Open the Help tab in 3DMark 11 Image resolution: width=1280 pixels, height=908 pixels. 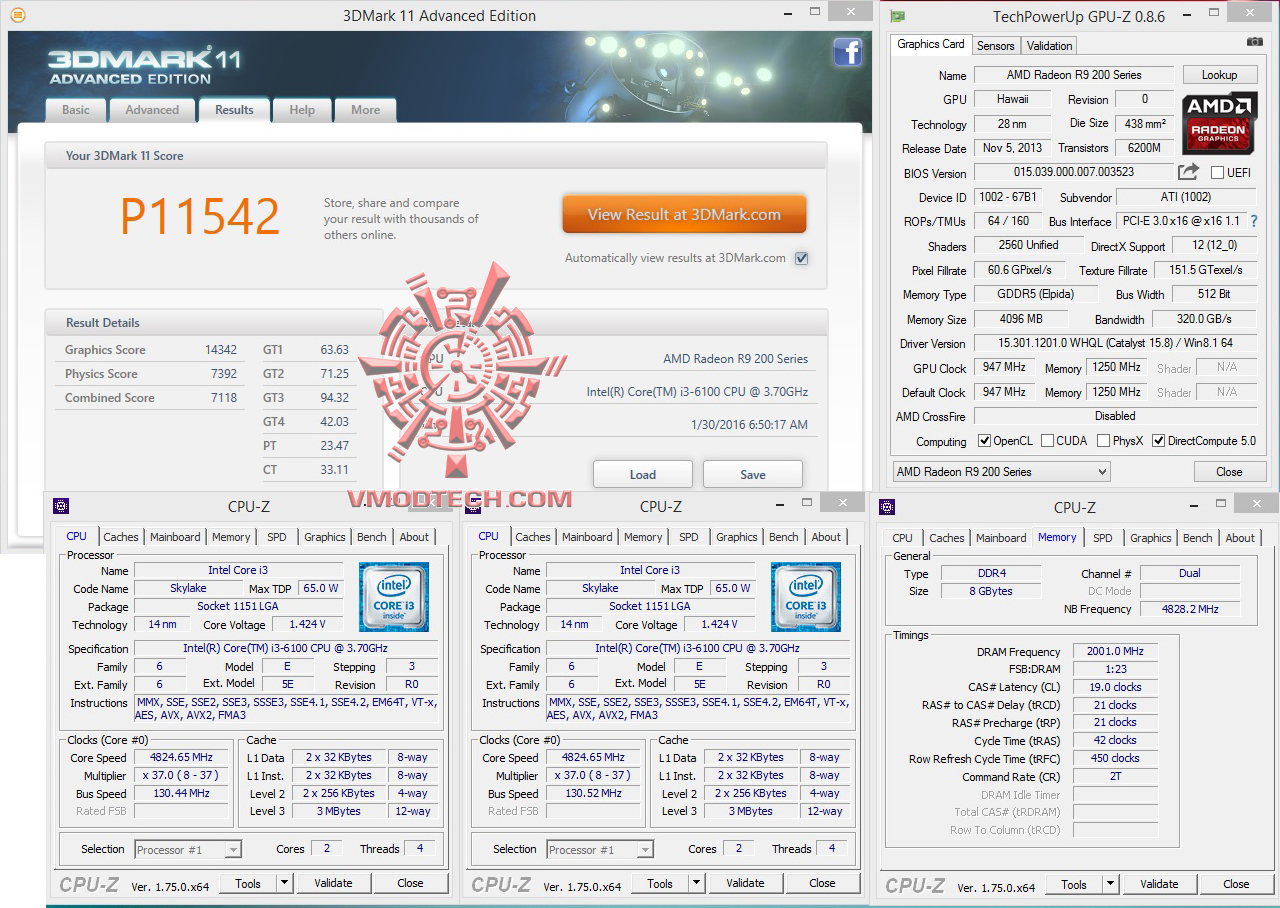click(302, 110)
